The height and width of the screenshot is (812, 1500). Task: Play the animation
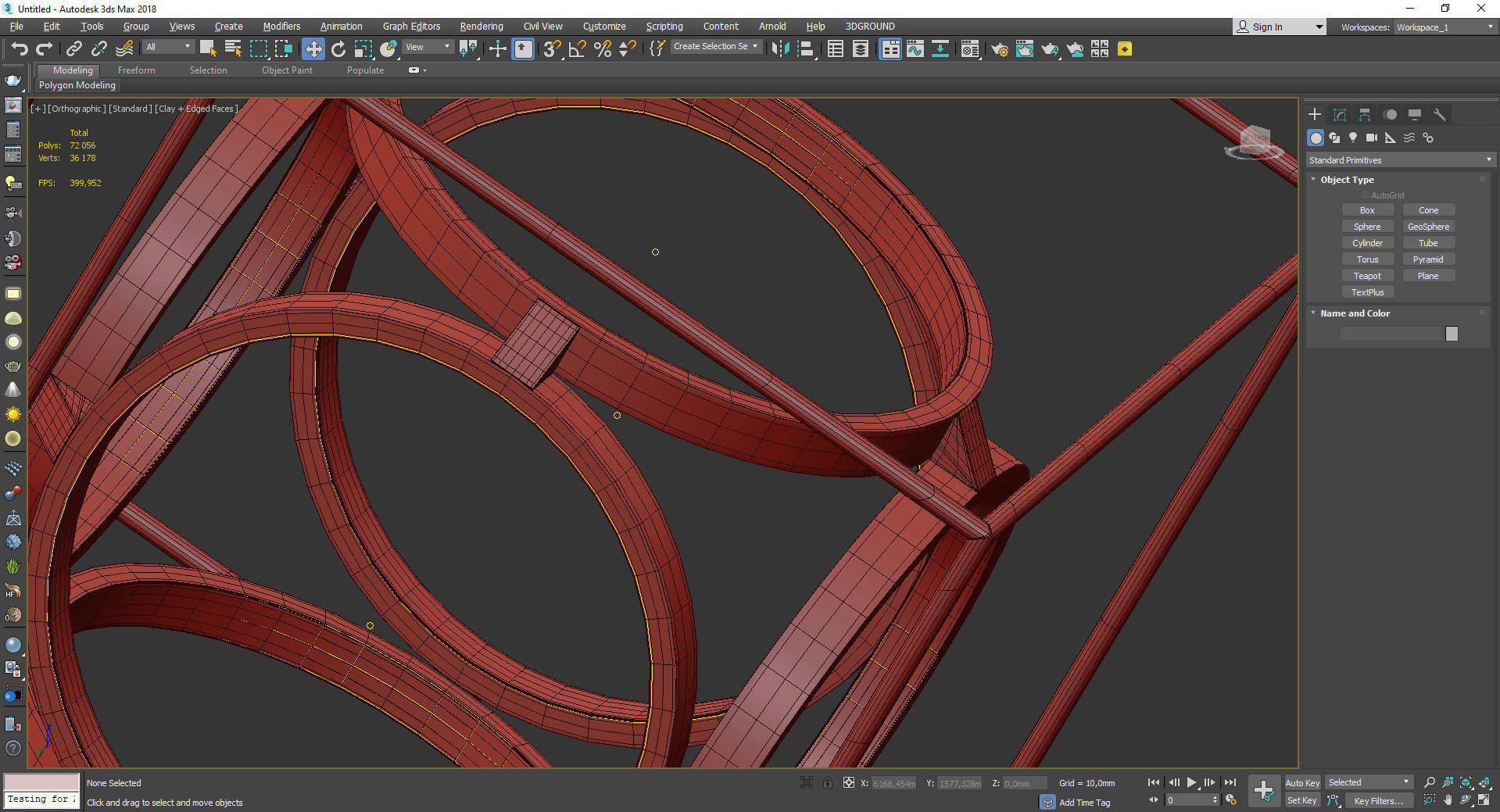coord(1191,782)
